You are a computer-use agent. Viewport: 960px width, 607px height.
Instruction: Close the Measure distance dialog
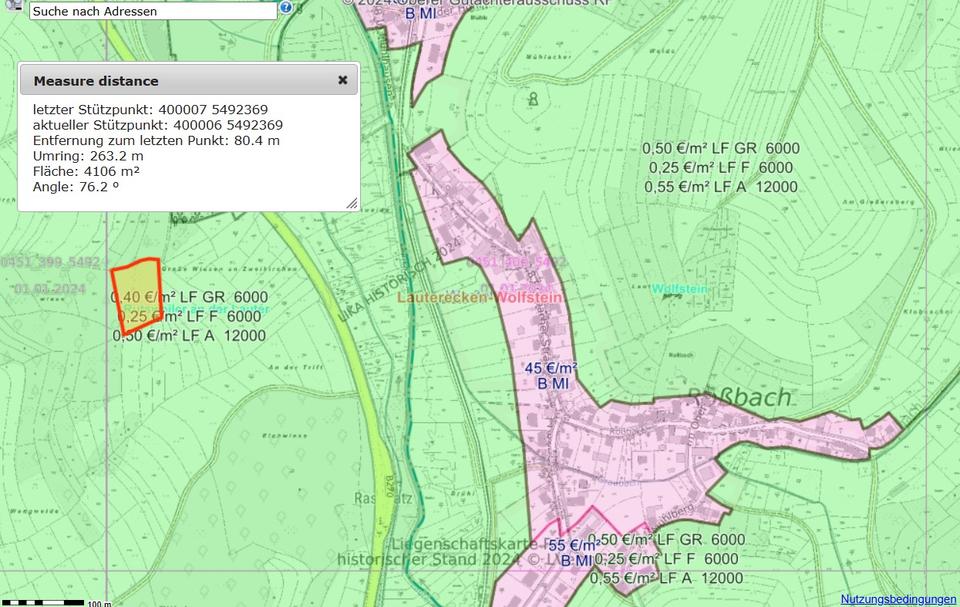click(x=342, y=80)
